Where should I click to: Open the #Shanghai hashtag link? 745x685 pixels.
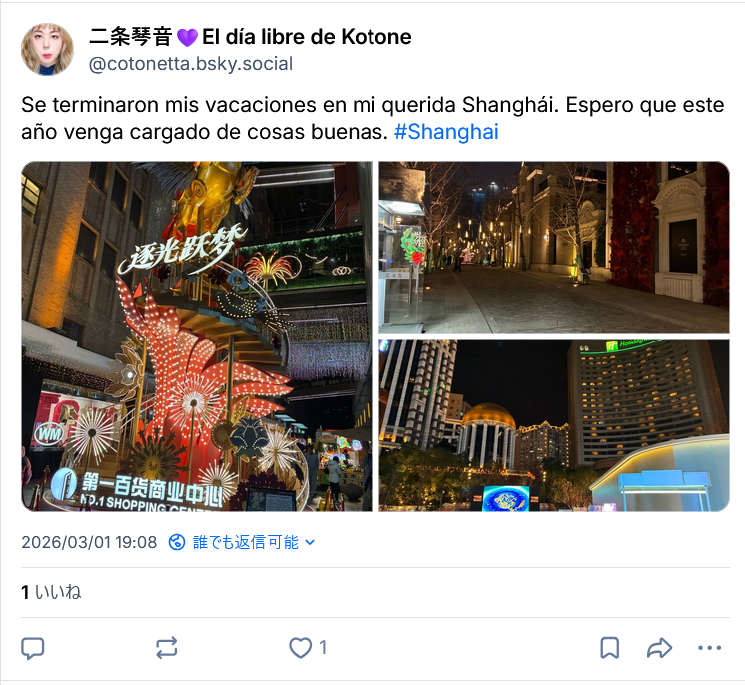click(446, 132)
